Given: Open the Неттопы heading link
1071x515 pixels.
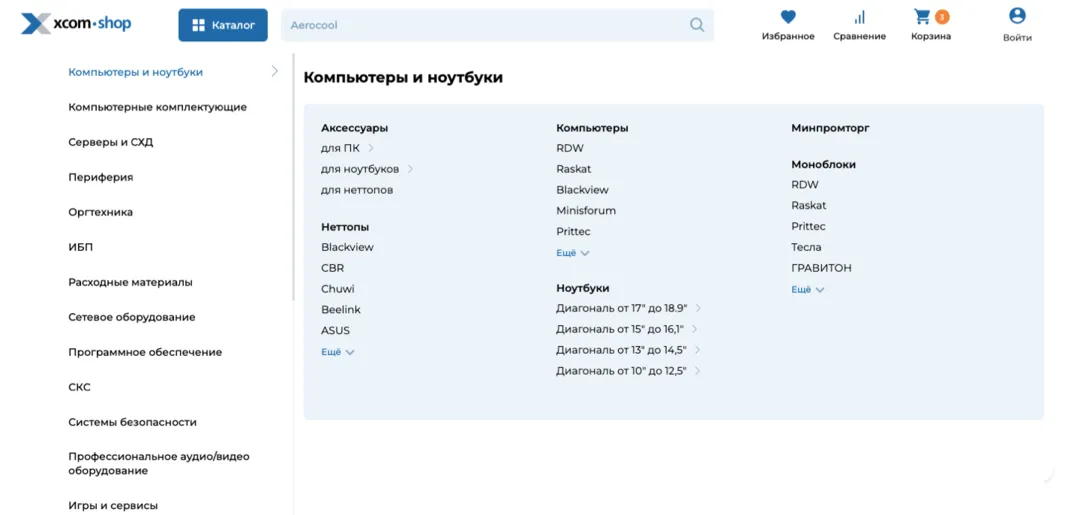Looking at the screenshot, I should coord(345,227).
